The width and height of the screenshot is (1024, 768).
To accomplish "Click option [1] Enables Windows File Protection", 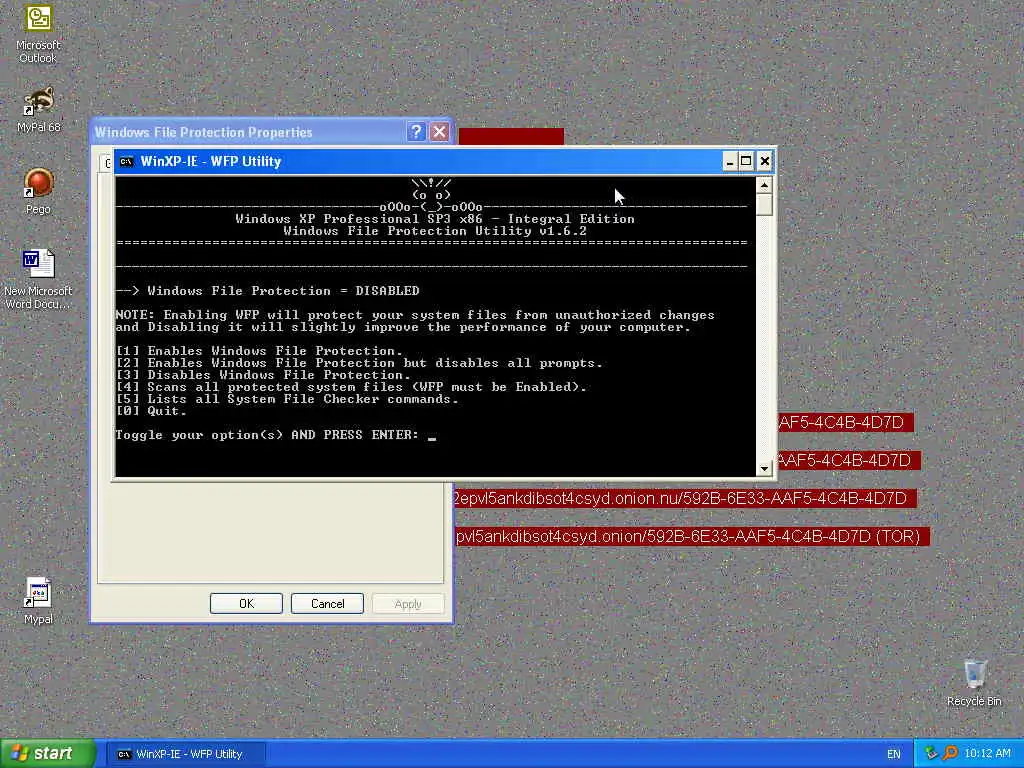I will point(259,351).
